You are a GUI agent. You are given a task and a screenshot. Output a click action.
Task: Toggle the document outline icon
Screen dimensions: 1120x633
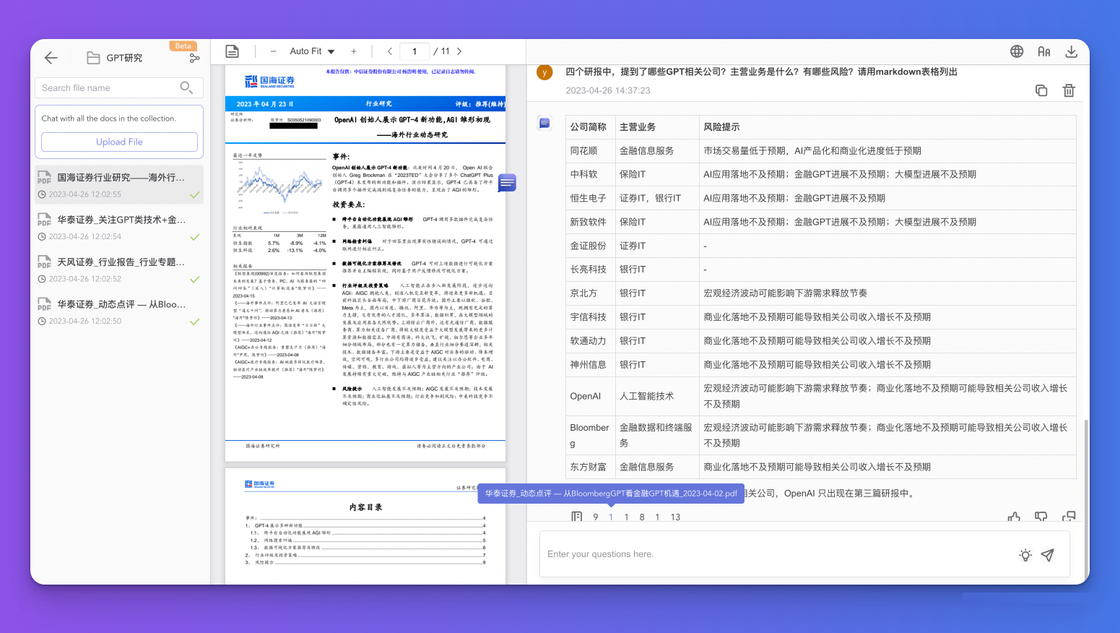click(x=232, y=51)
